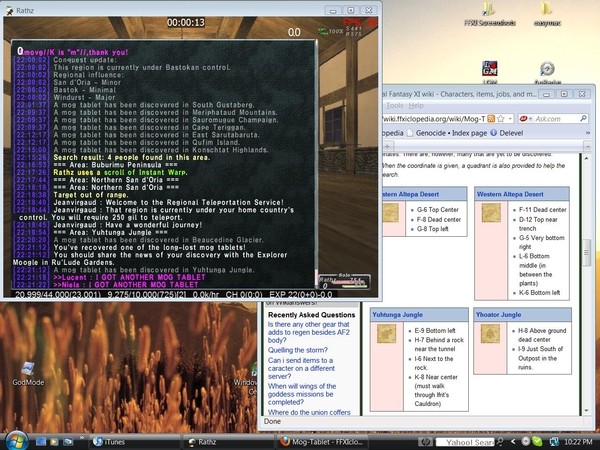Image resolution: width=600 pixels, height=450 pixels.
Task: Open 'When will wings of the goddess' link
Action: click(302, 394)
